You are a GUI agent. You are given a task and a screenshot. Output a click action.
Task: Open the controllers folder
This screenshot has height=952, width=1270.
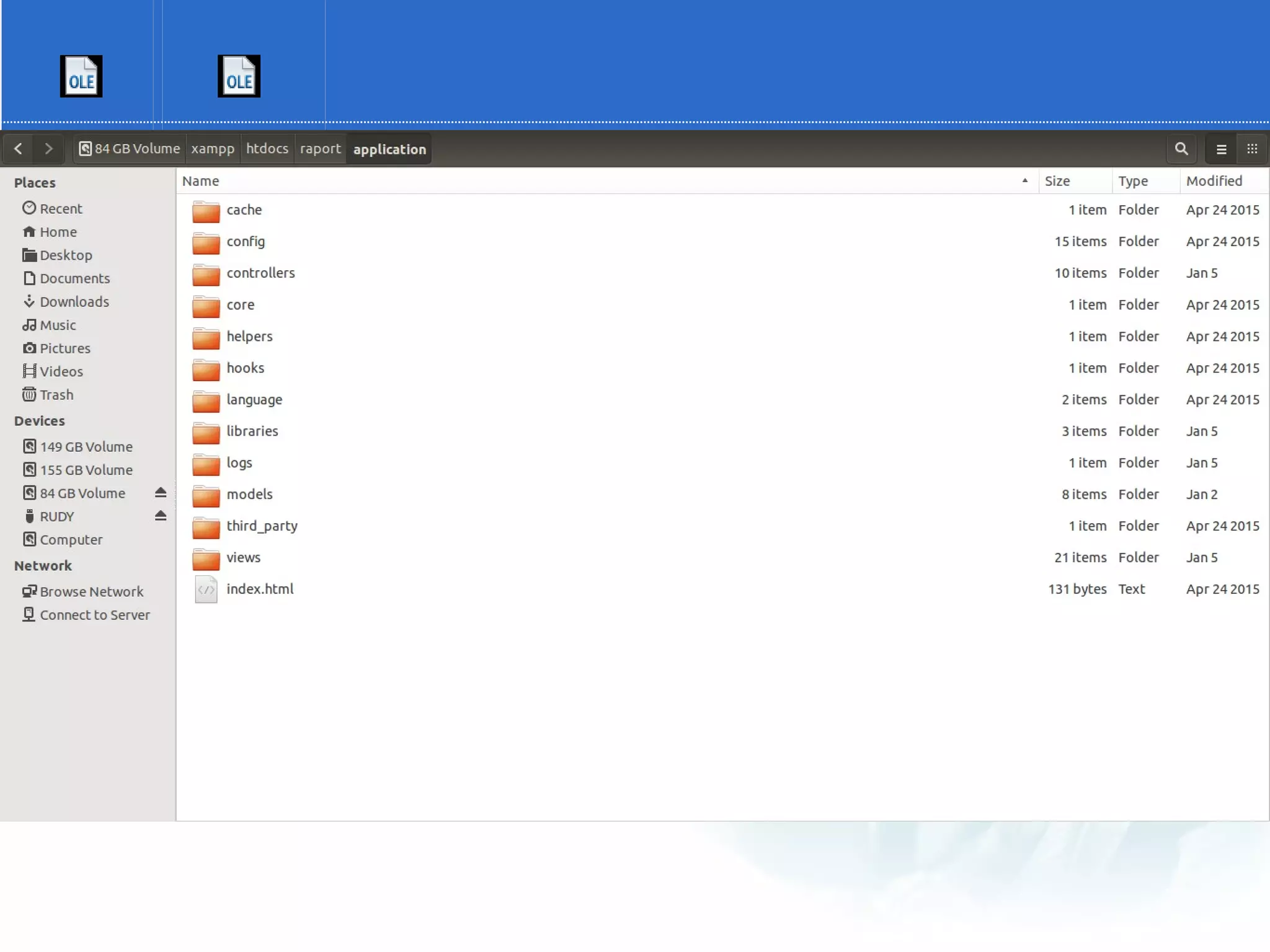tap(260, 273)
